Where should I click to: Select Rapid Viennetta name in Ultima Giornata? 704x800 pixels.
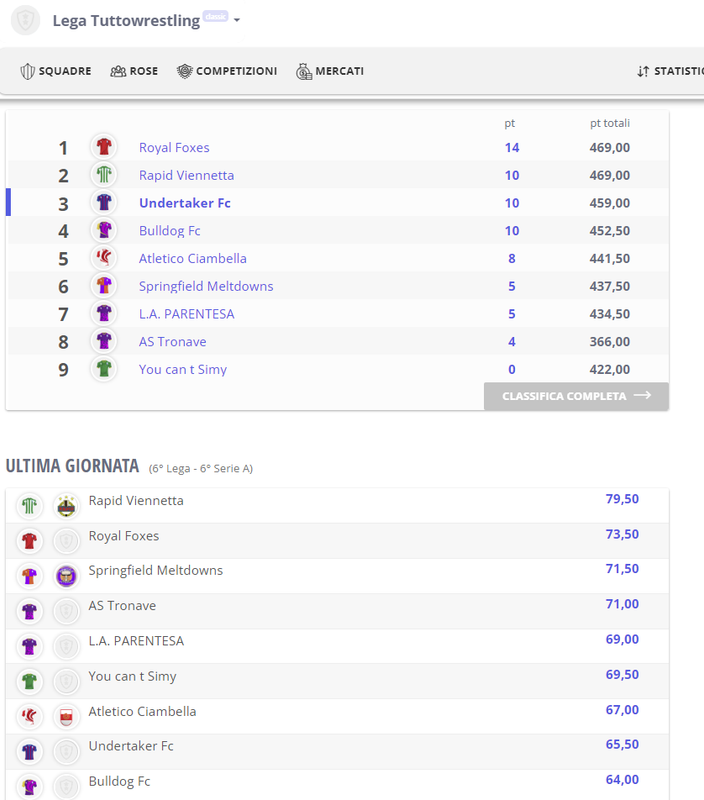pyautogui.click(x=136, y=501)
